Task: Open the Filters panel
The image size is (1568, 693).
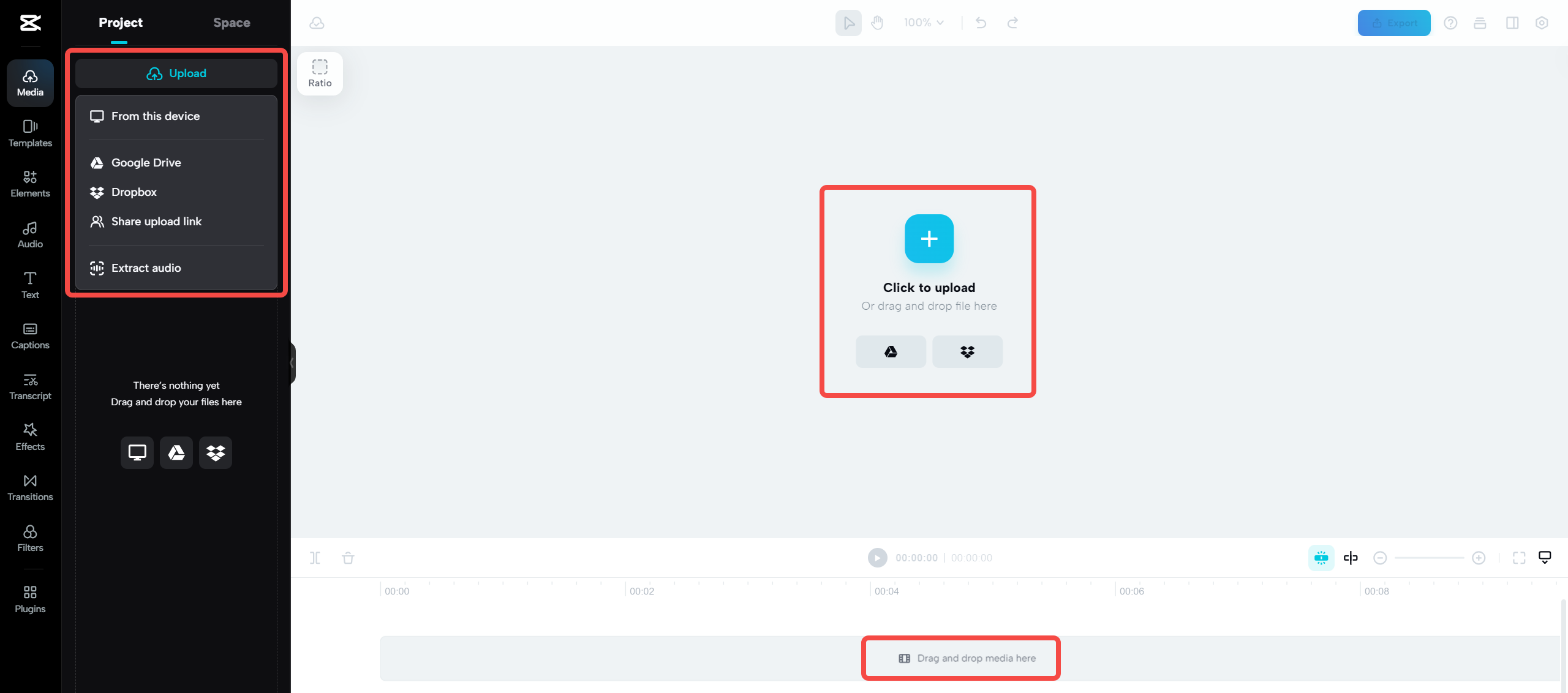Action: (x=29, y=538)
